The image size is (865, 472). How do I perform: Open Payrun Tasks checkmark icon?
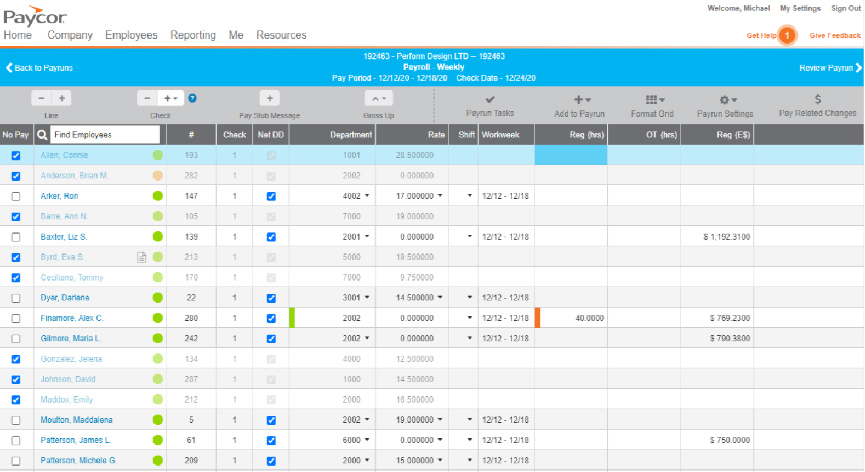(x=489, y=100)
